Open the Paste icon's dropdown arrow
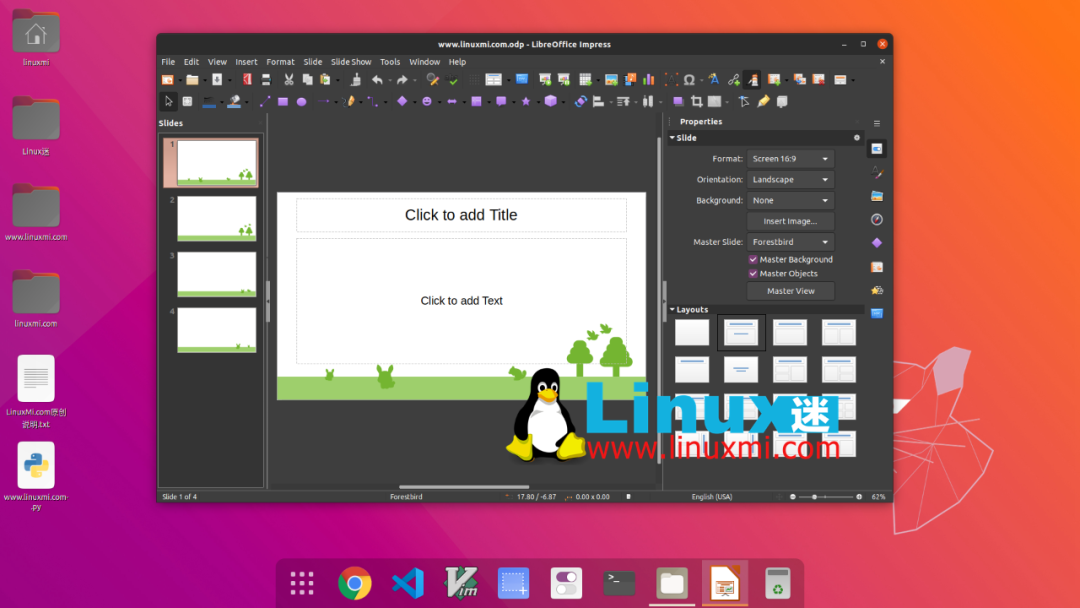Screen dimensions: 1080x608 (338, 81)
